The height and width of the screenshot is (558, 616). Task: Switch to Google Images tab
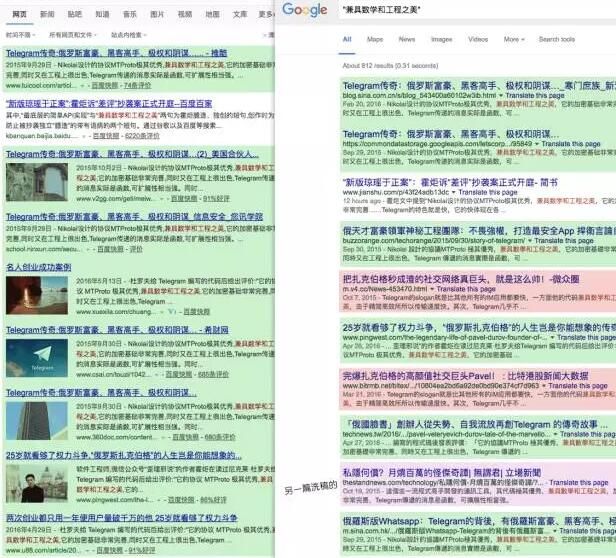[442, 39]
